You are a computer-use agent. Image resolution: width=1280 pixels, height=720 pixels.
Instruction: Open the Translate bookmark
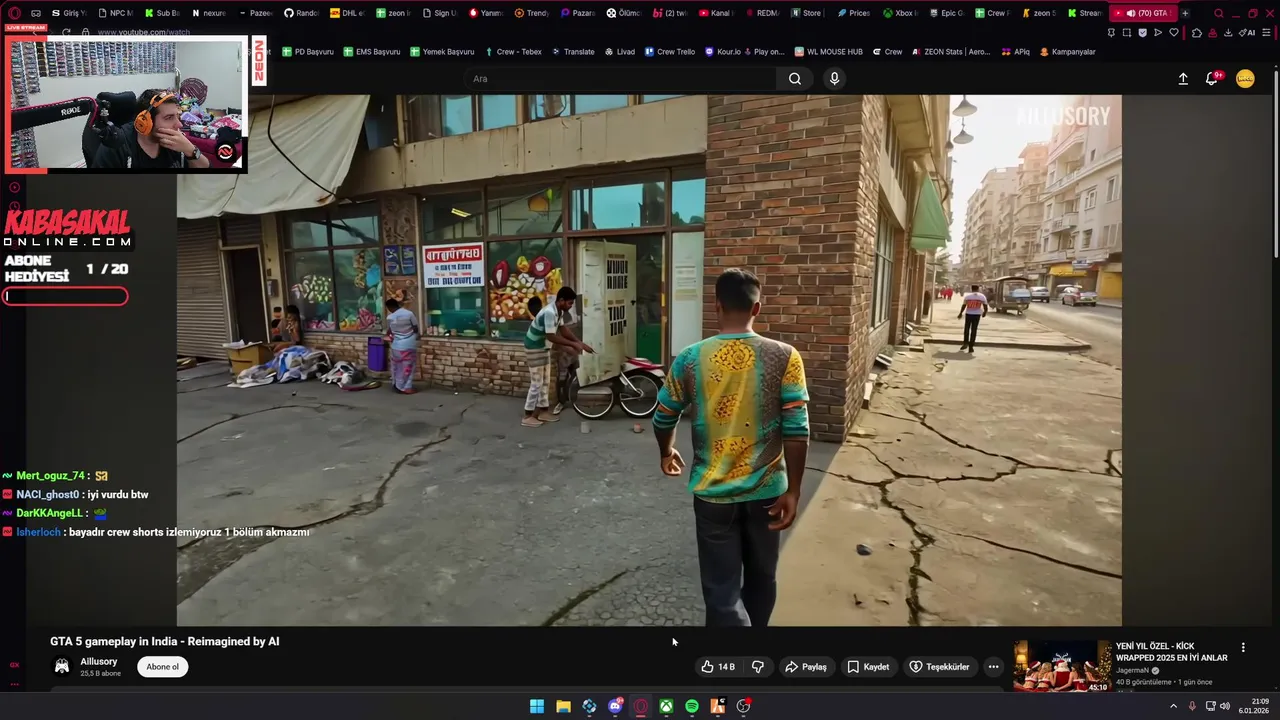tap(572, 51)
